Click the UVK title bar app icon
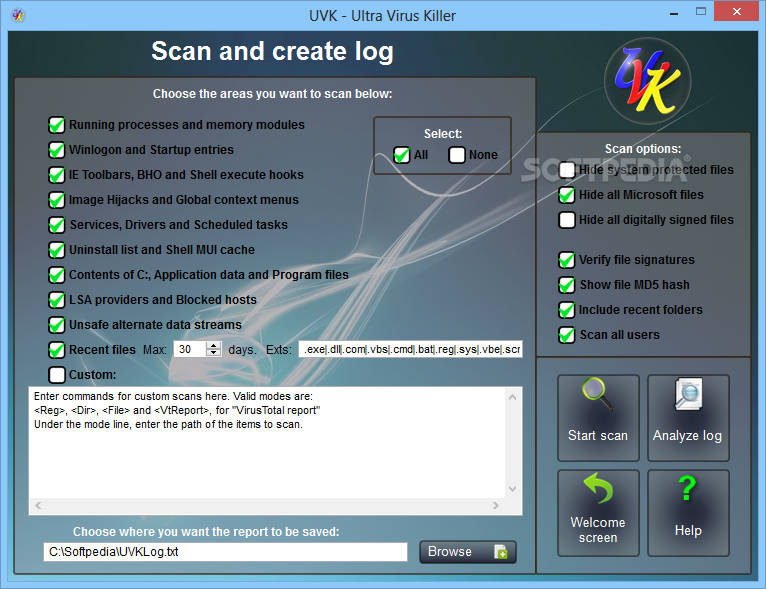Viewport: 766px width, 589px height. coord(19,16)
